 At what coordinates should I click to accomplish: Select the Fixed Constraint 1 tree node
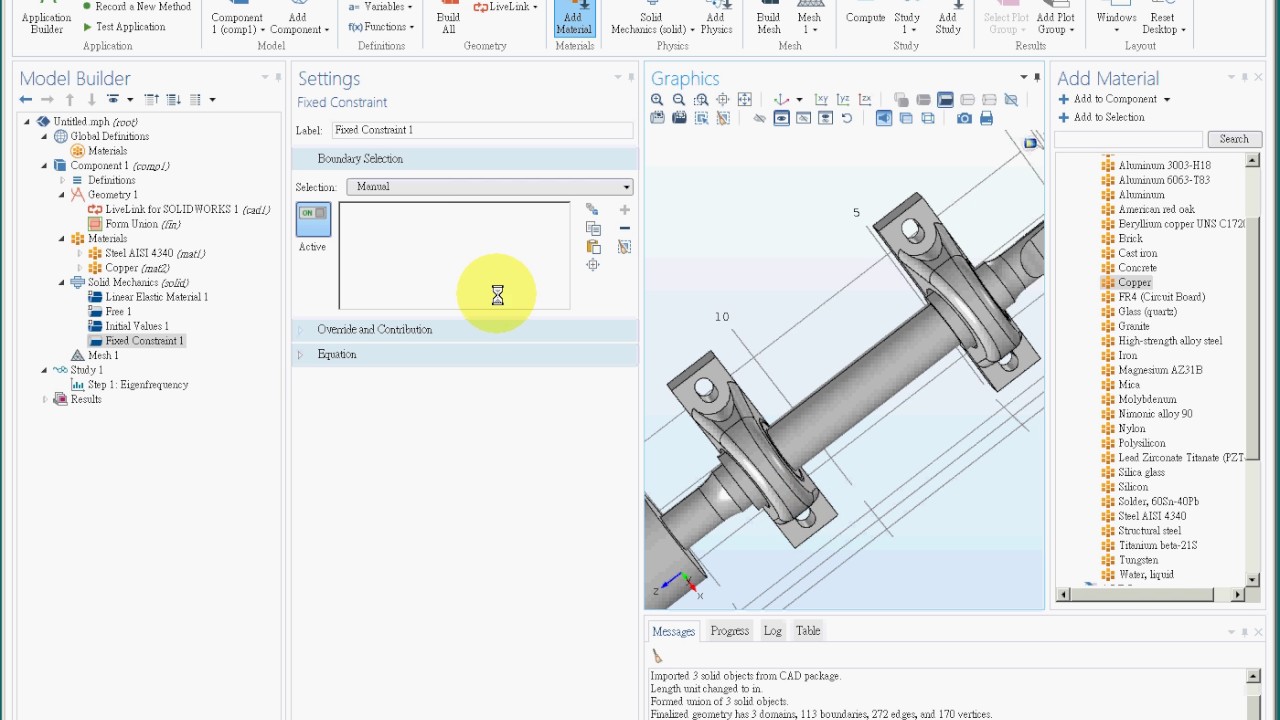click(136, 341)
